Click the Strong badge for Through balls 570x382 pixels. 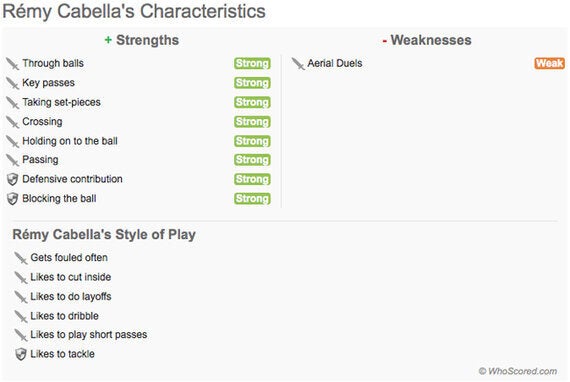tap(252, 63)
